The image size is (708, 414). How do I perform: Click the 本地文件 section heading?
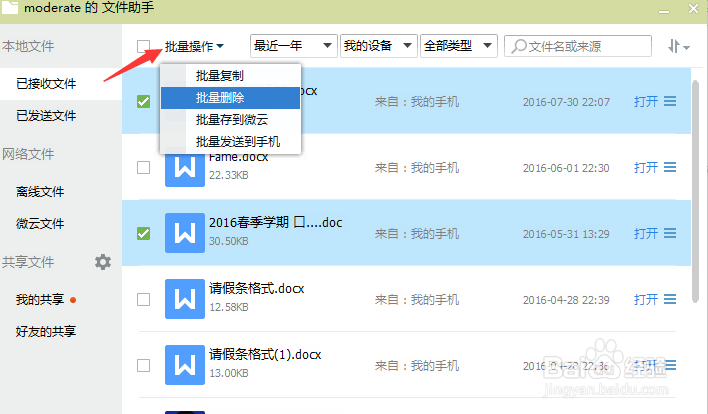(x=28, y=46)
